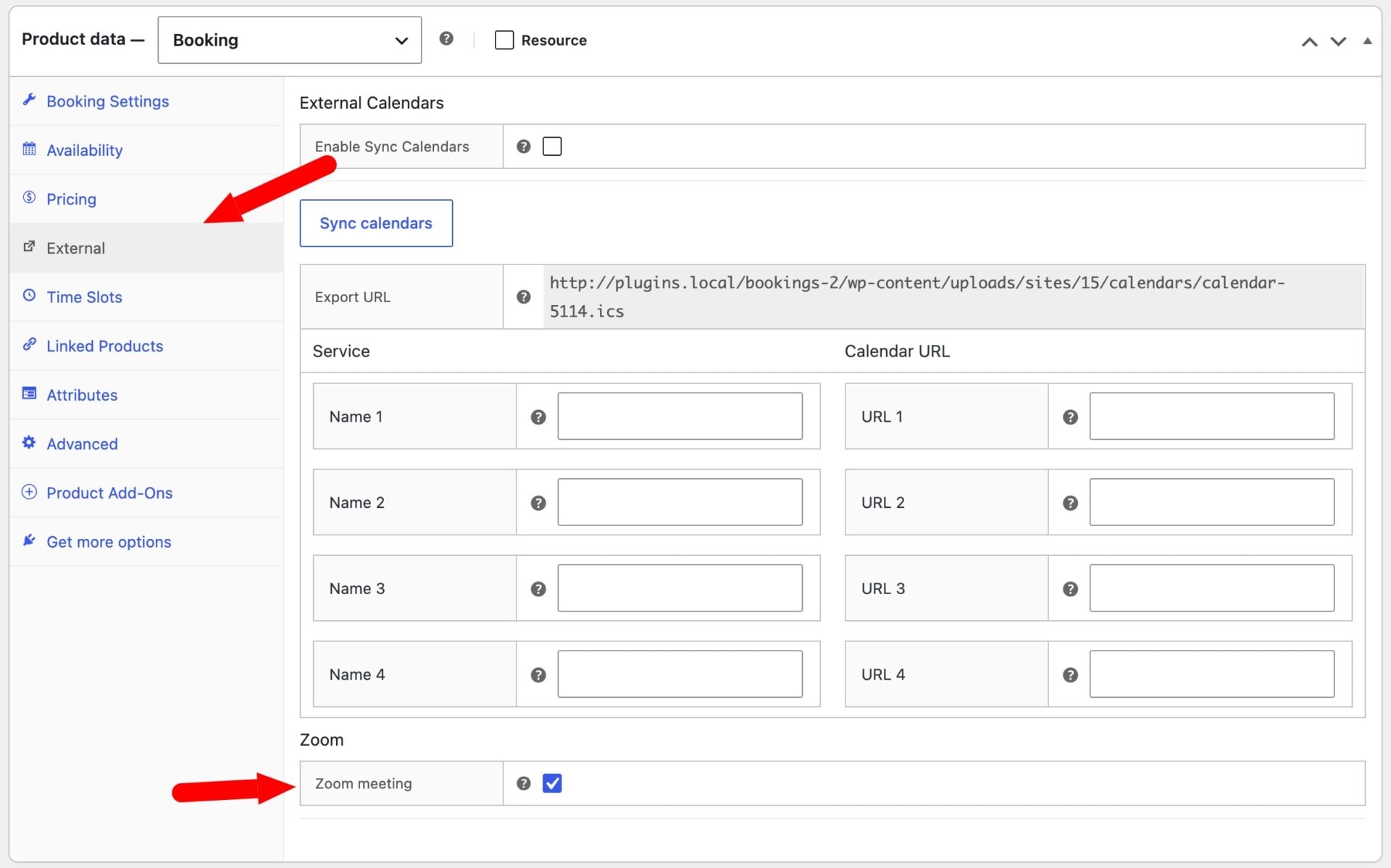
Task: Open the Product Add-Ons tab
Action: (x=146, y=493)
